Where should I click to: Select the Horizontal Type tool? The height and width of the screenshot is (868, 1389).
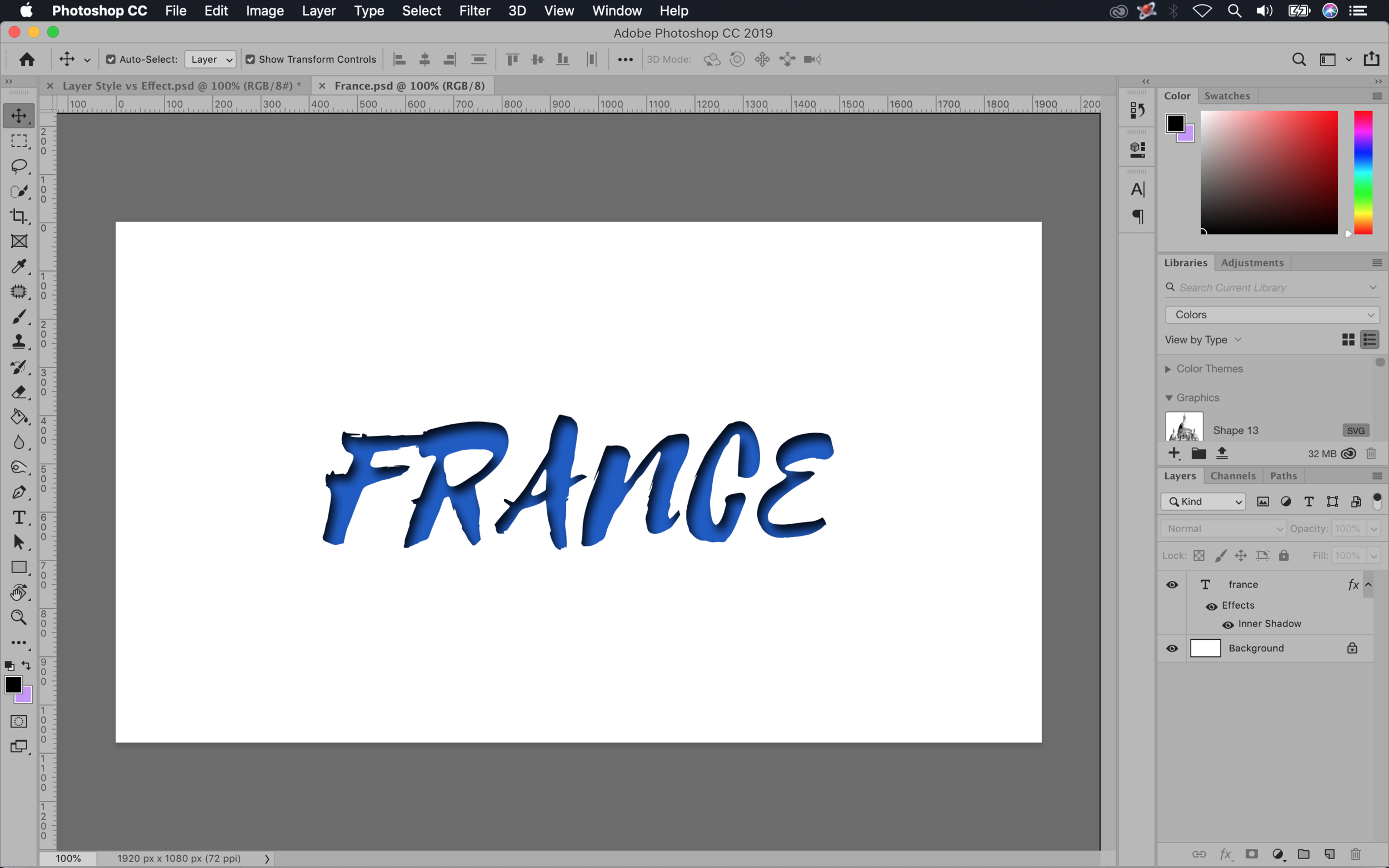click(19, 517)
